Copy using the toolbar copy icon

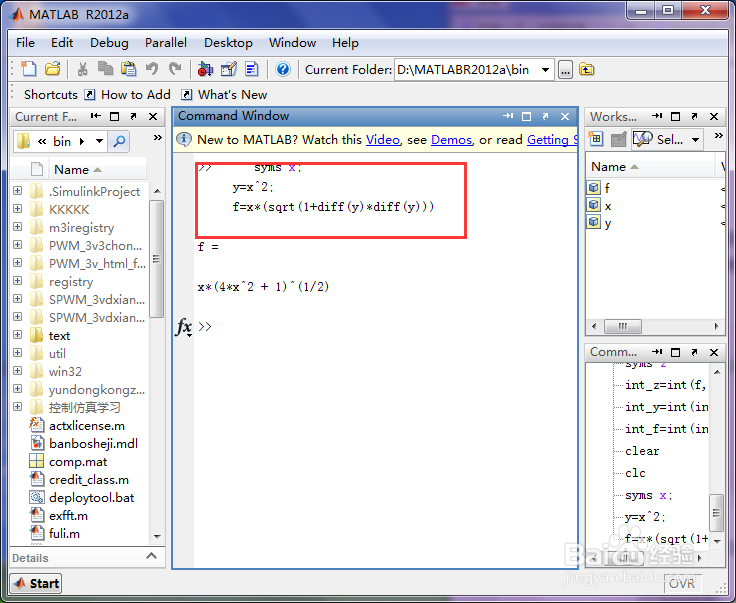[105, 69]
